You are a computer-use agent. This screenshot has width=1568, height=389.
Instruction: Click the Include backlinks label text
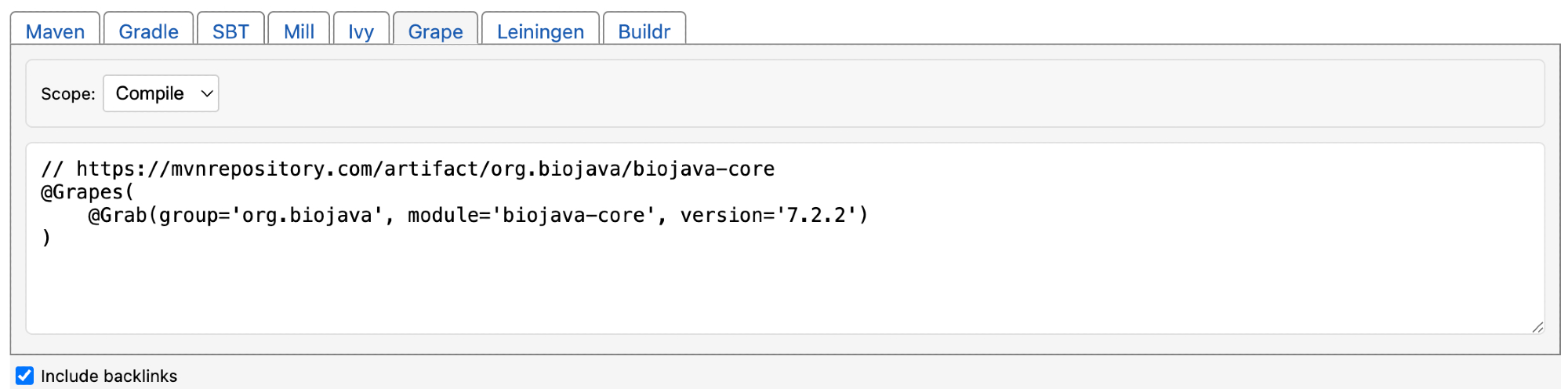[x=109, y=376]
